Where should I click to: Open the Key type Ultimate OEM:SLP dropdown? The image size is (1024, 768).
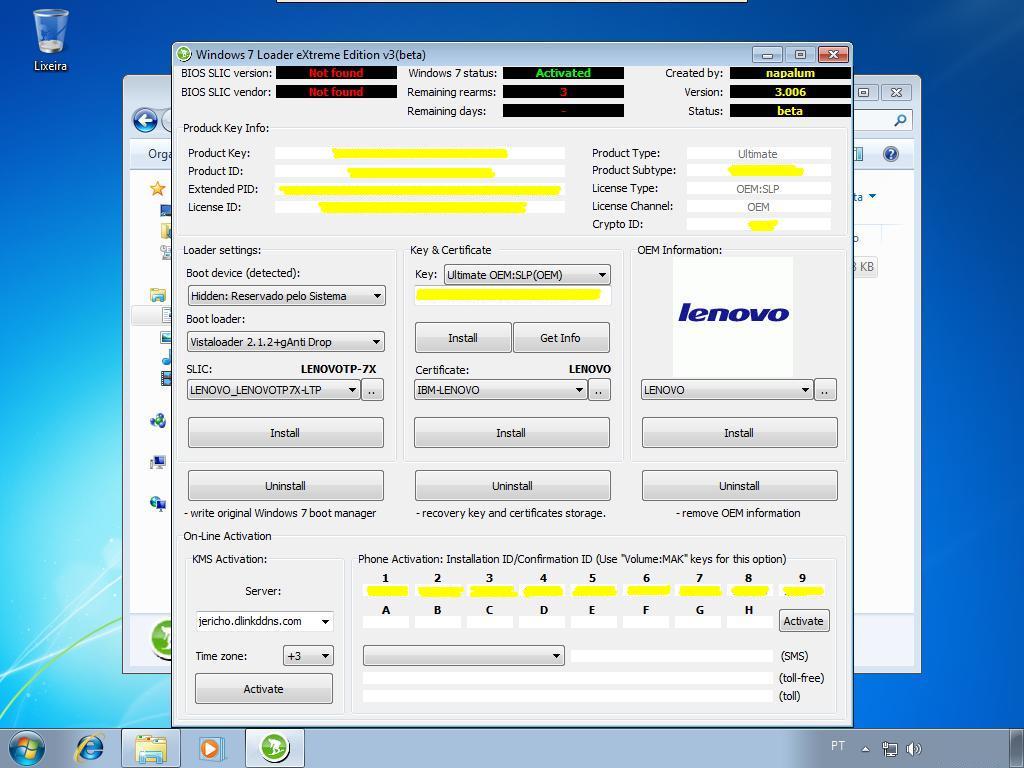(528, 275)
